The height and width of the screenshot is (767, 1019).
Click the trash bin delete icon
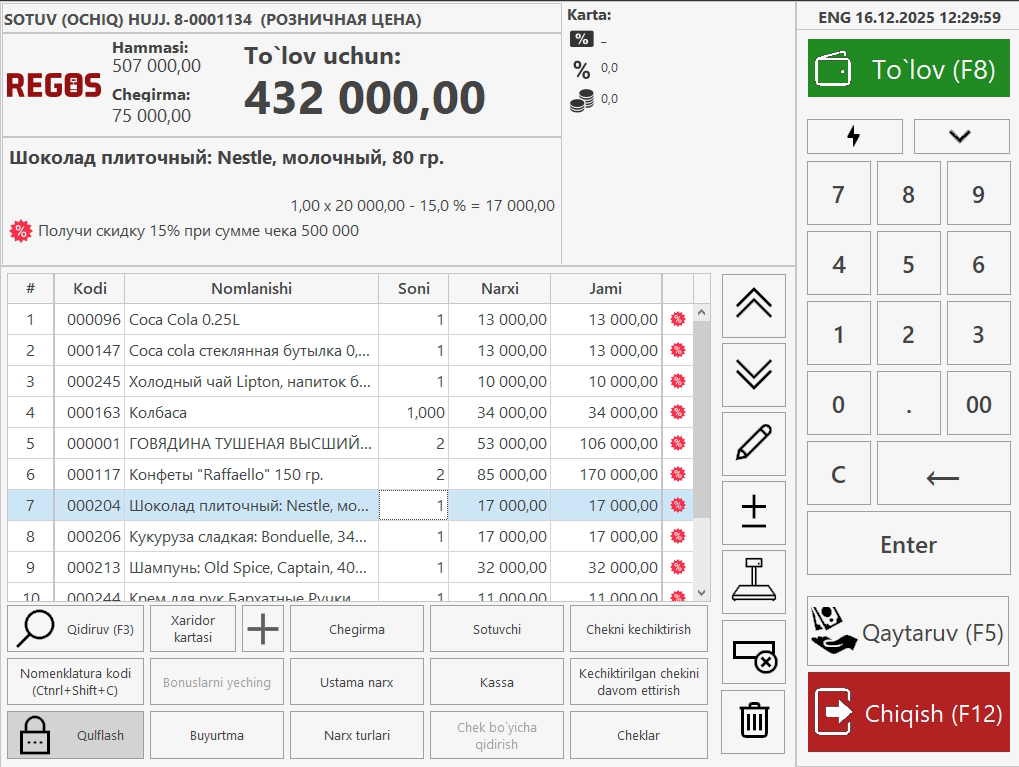coord(753,720)
